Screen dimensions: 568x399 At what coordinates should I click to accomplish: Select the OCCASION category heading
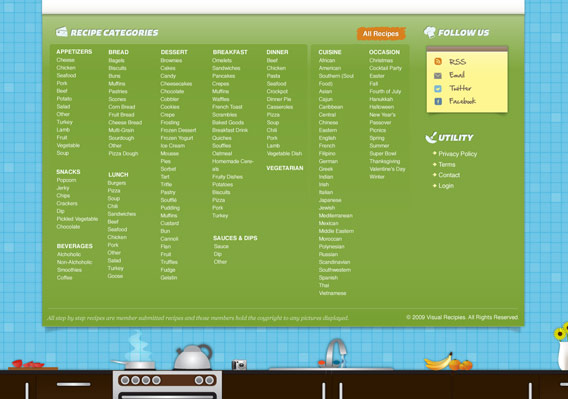[384, 52]
